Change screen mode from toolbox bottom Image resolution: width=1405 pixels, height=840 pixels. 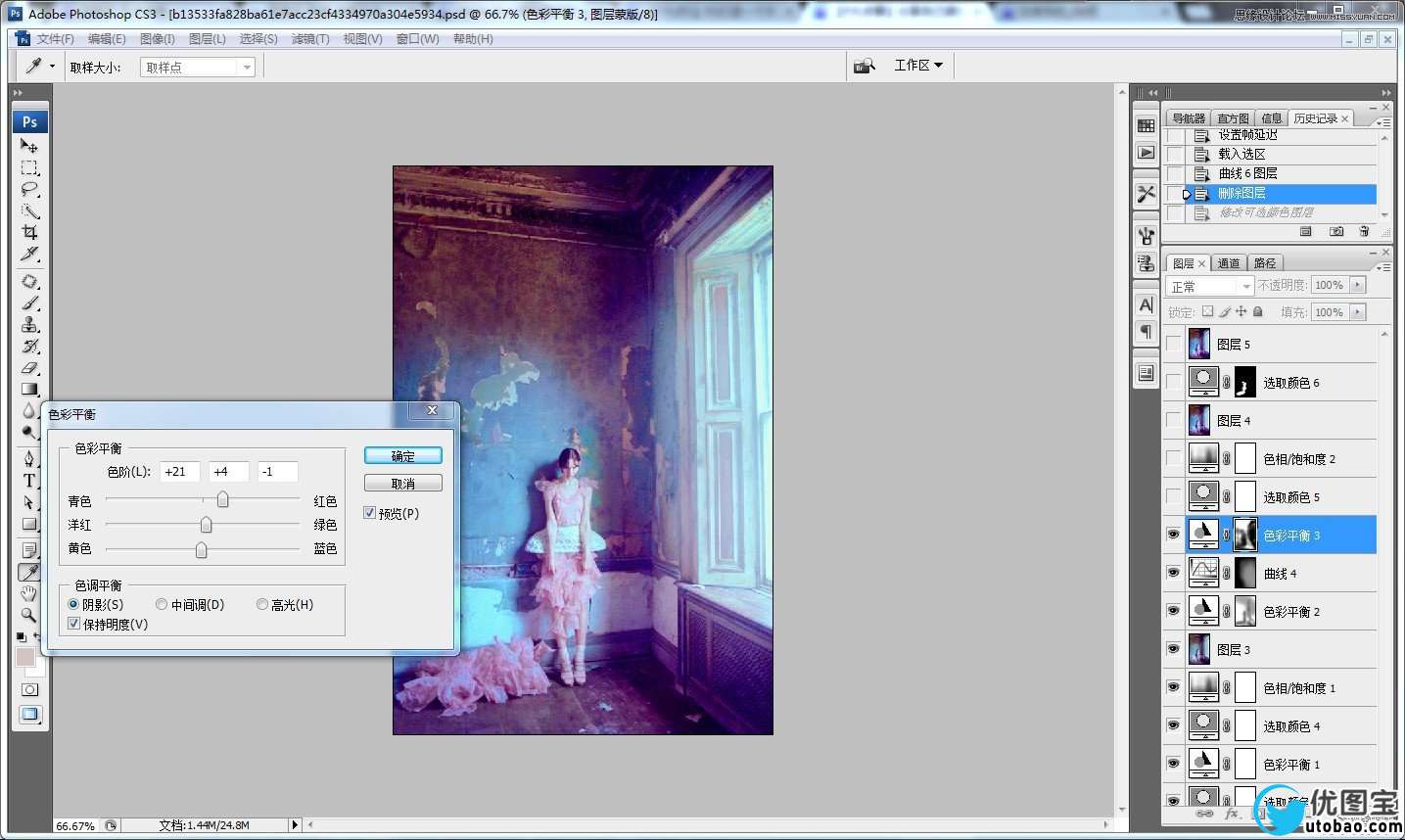coord(29,715)
